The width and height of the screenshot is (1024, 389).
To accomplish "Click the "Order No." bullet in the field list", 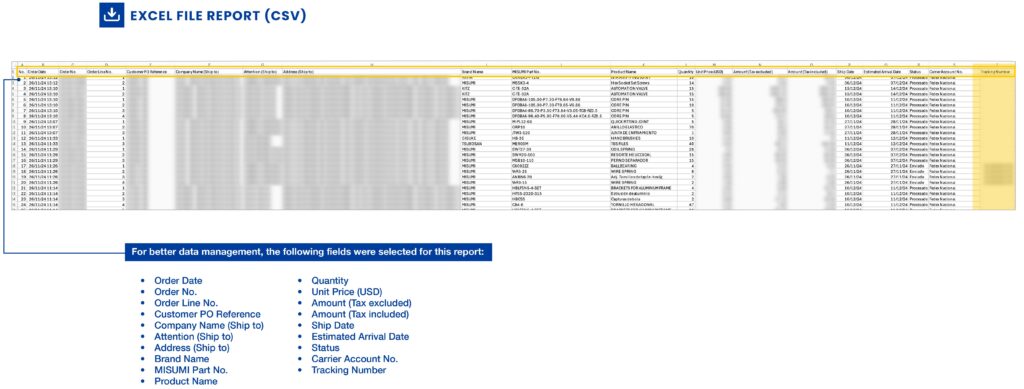I will point(175,292).
